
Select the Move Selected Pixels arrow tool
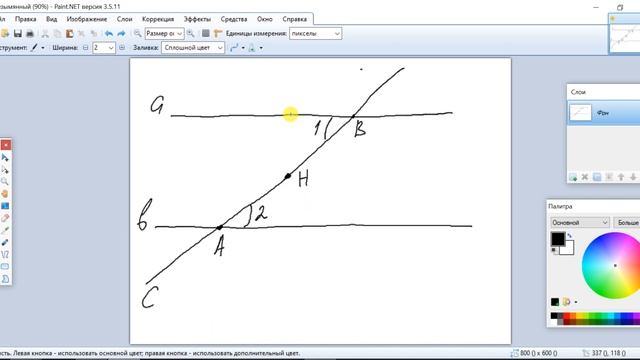pyautogui.click(x=5, y=158)
